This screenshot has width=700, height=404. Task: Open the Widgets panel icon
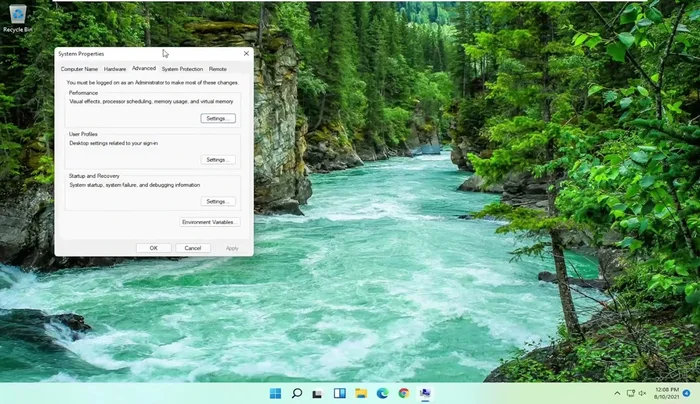point(340,393)
